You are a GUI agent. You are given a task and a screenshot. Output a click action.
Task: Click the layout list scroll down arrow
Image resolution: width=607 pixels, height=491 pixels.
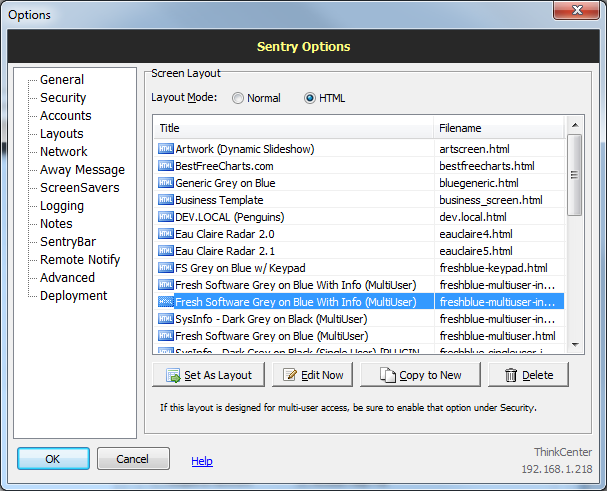pos(575,344)
